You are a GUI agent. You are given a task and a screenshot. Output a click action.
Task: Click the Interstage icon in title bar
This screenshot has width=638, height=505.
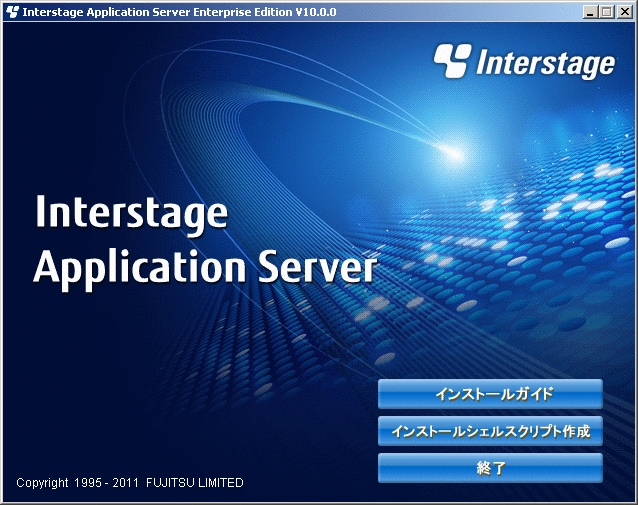coord(12,12)
